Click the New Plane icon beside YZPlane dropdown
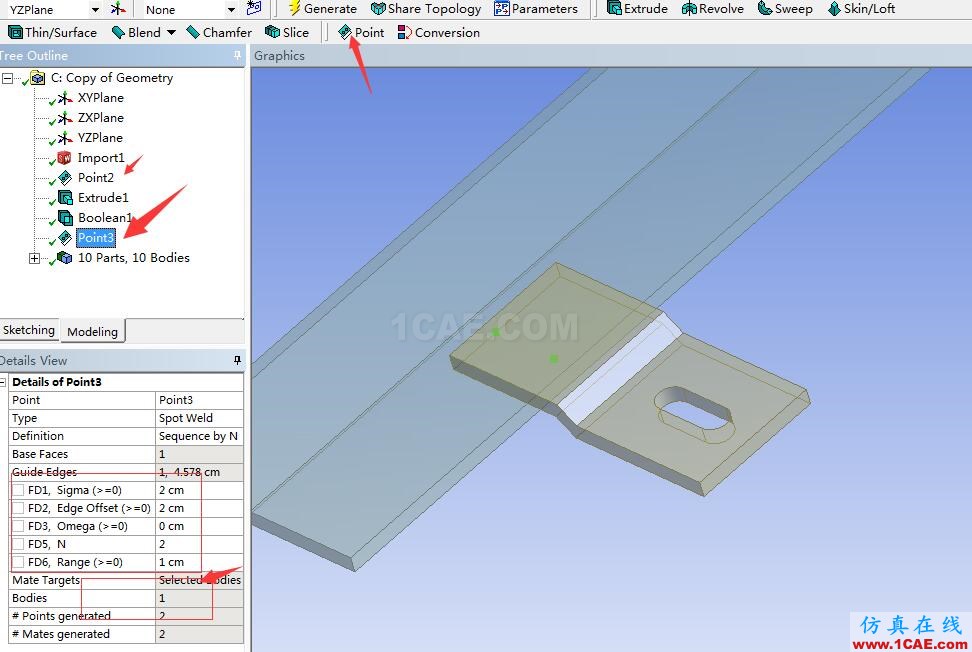The height and width of the screenshot is (652, 972). [117, 9]
